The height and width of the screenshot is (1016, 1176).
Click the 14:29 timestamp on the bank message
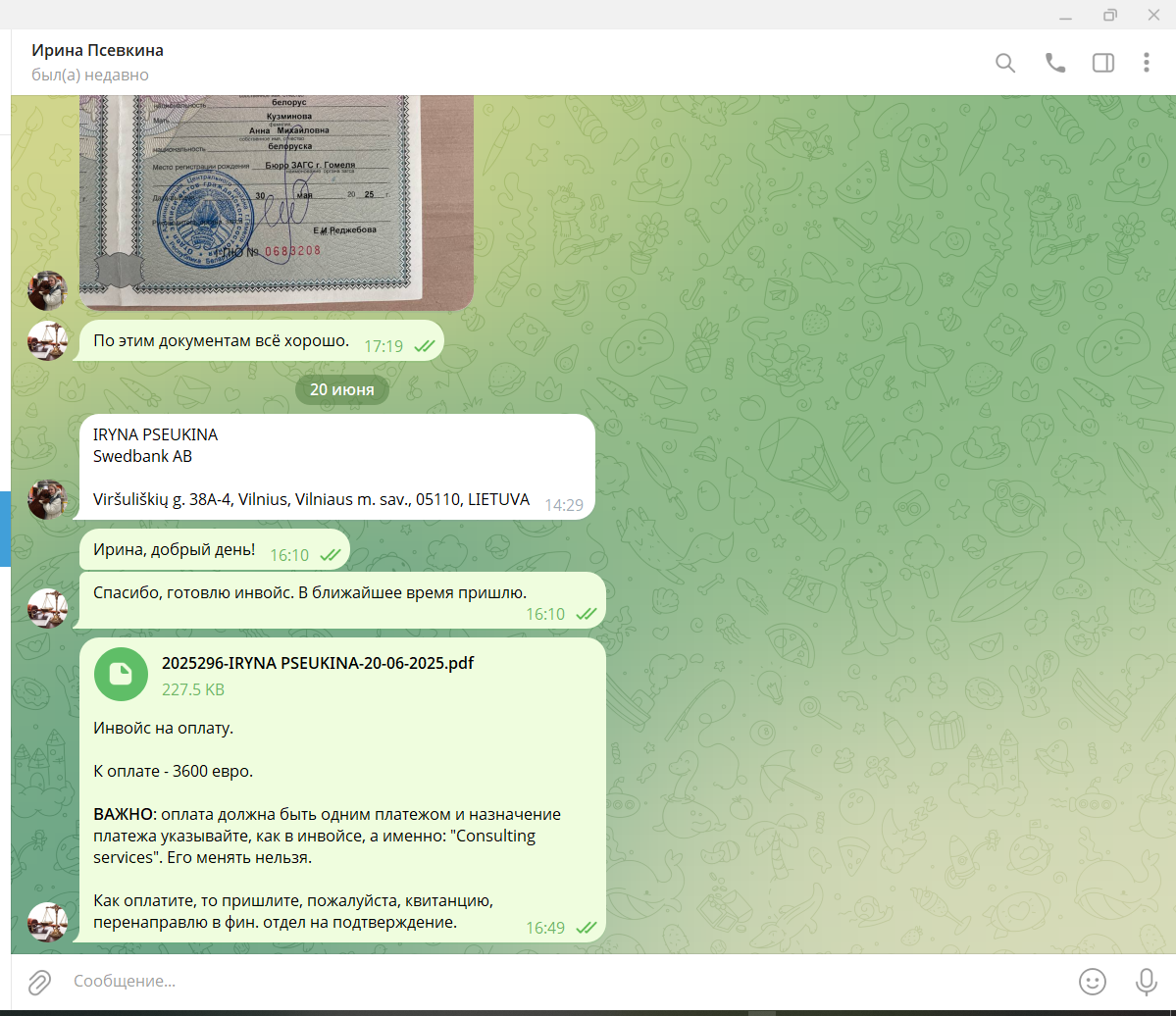pyautogui.click(x=564, y=505)
